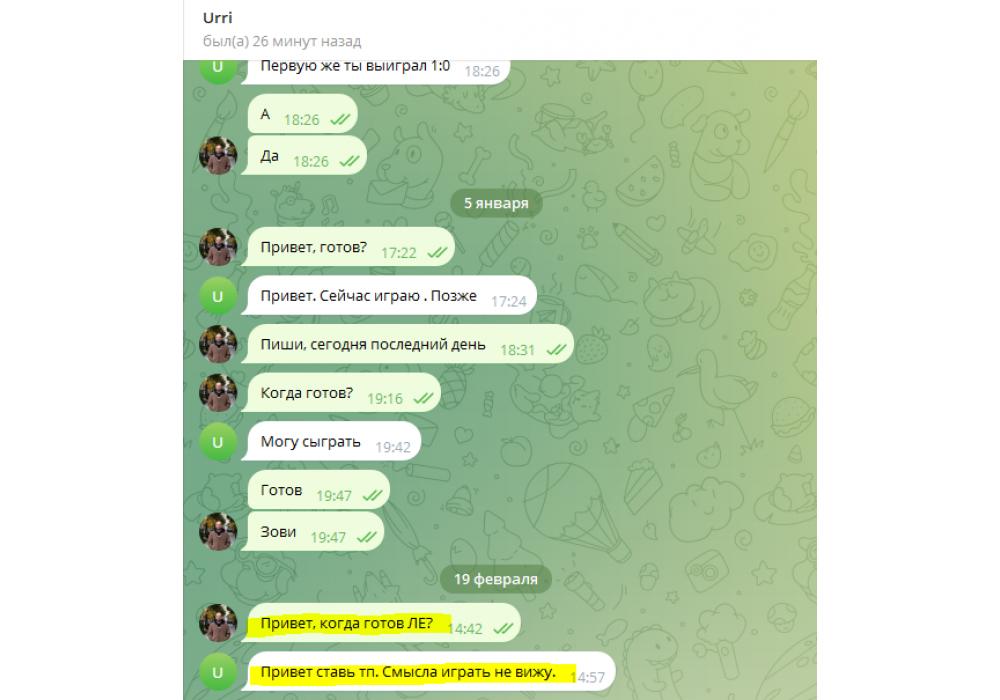Select the 'Первую же ты выиграл 1:0' message

point(378,70)
